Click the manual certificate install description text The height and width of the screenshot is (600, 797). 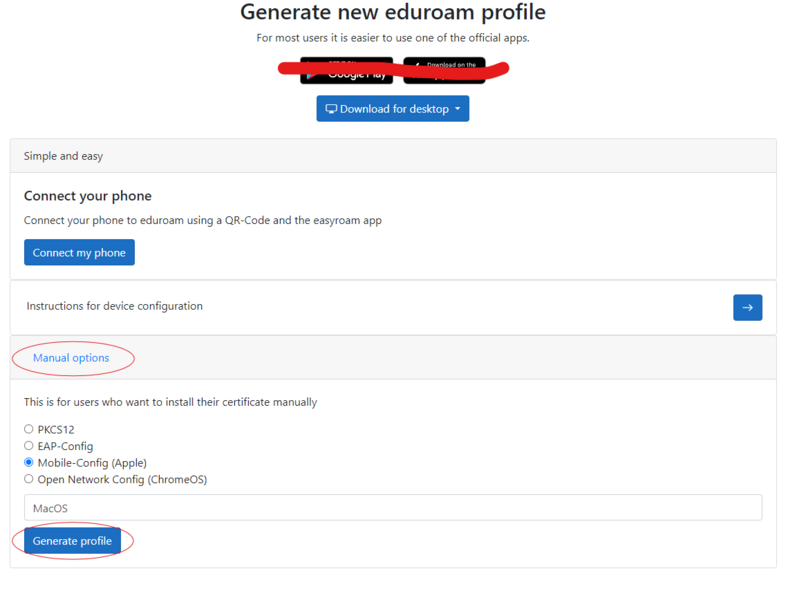(171, 402)
